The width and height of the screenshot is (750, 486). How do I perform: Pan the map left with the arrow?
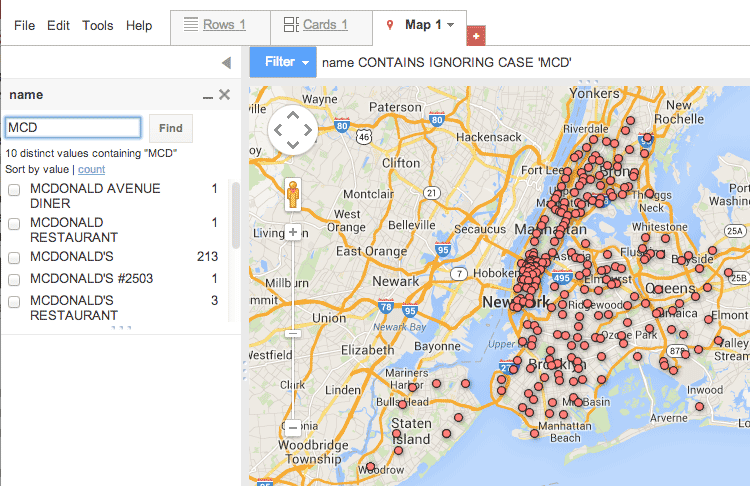[278, 130]
